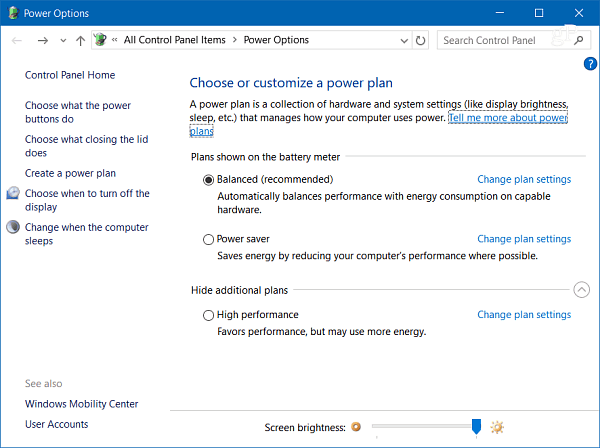Image resolution: width=600 pixels, height=448 pixels.
Task: Click the 'Screen brightness:' label
Action: [305, 427]
